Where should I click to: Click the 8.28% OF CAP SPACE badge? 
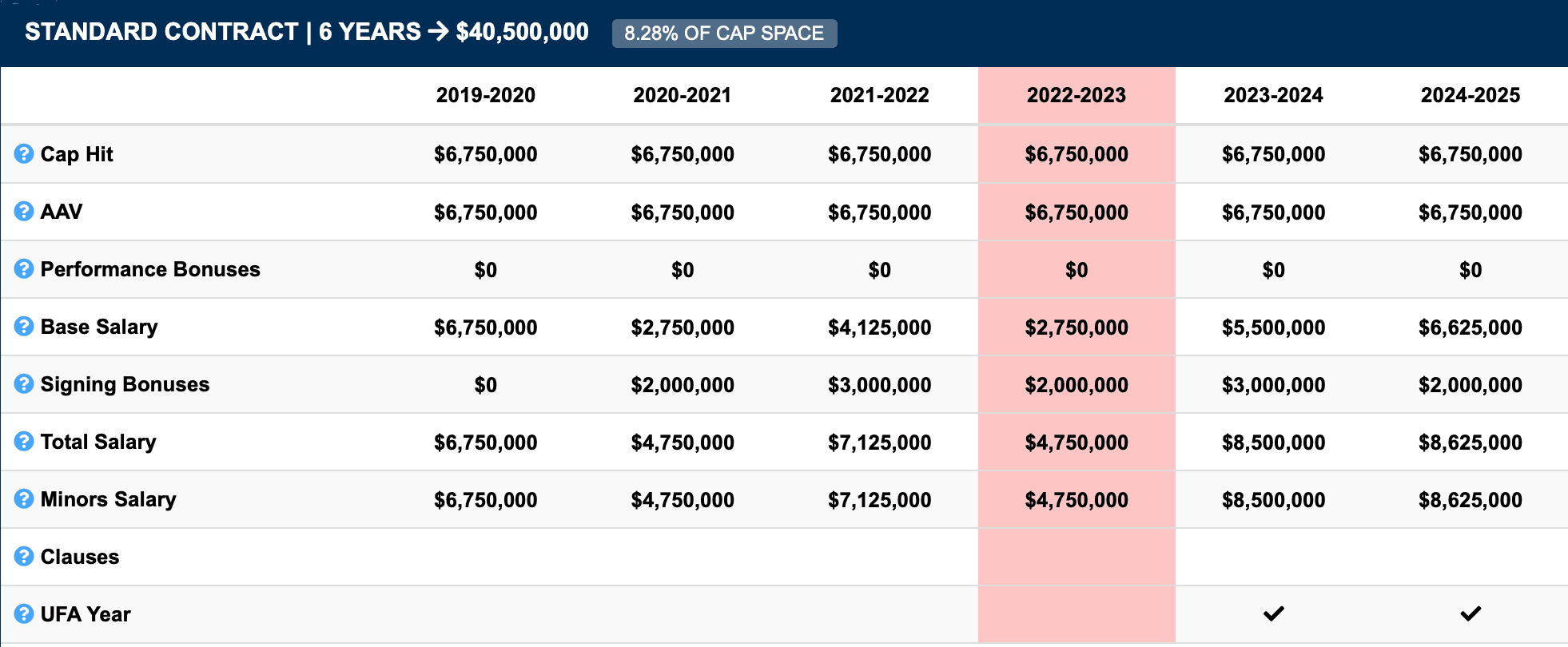pos(724,34)
